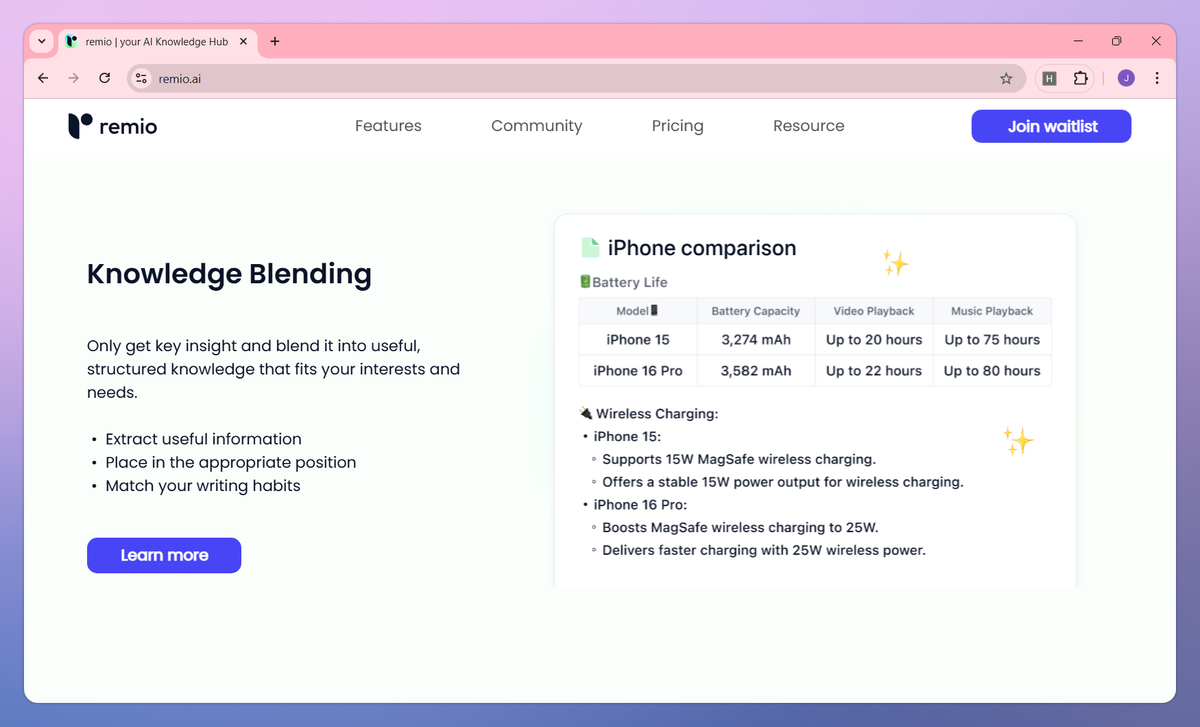Click the Battery Capacity column header
Viewport: 1200px width, 727px height.
756,311
